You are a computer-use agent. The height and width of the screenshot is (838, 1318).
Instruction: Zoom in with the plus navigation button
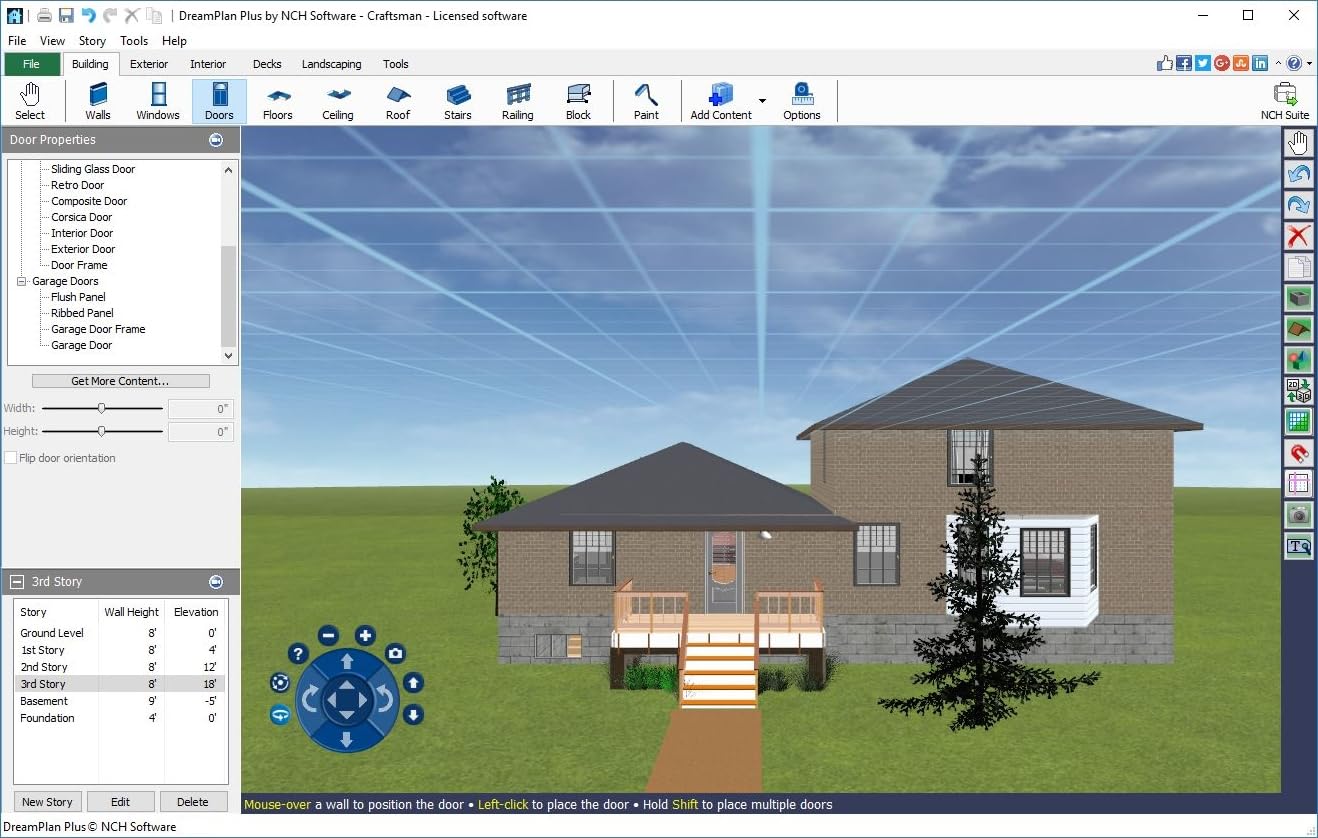[x=365, y=635]
